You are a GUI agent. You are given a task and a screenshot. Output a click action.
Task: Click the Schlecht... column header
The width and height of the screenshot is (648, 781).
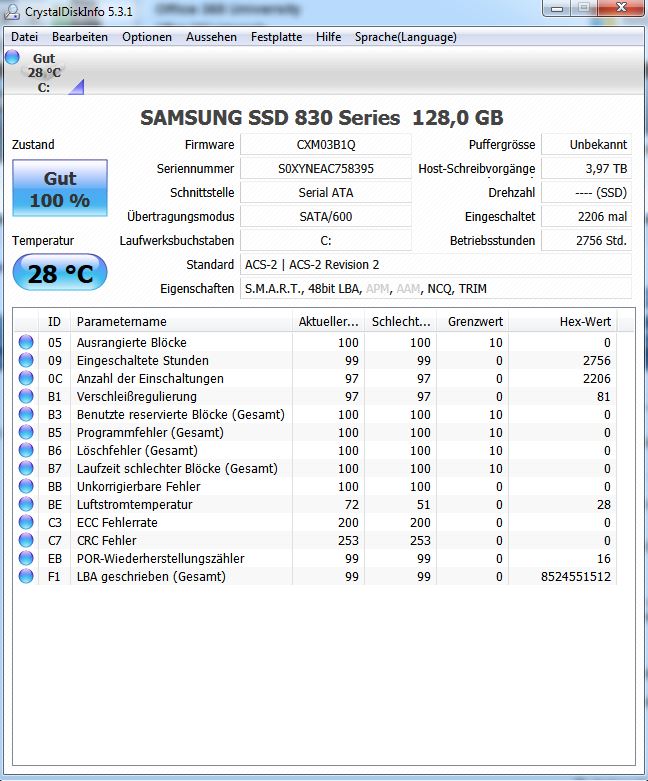tap(401, 321)
